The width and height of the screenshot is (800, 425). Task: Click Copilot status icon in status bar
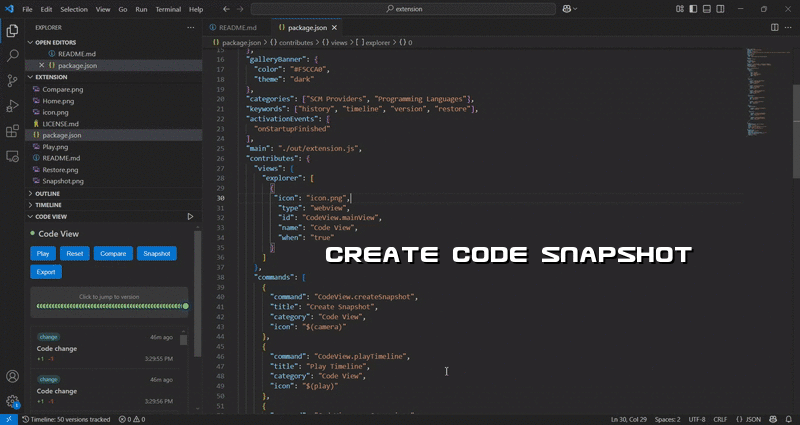[773, 419]
